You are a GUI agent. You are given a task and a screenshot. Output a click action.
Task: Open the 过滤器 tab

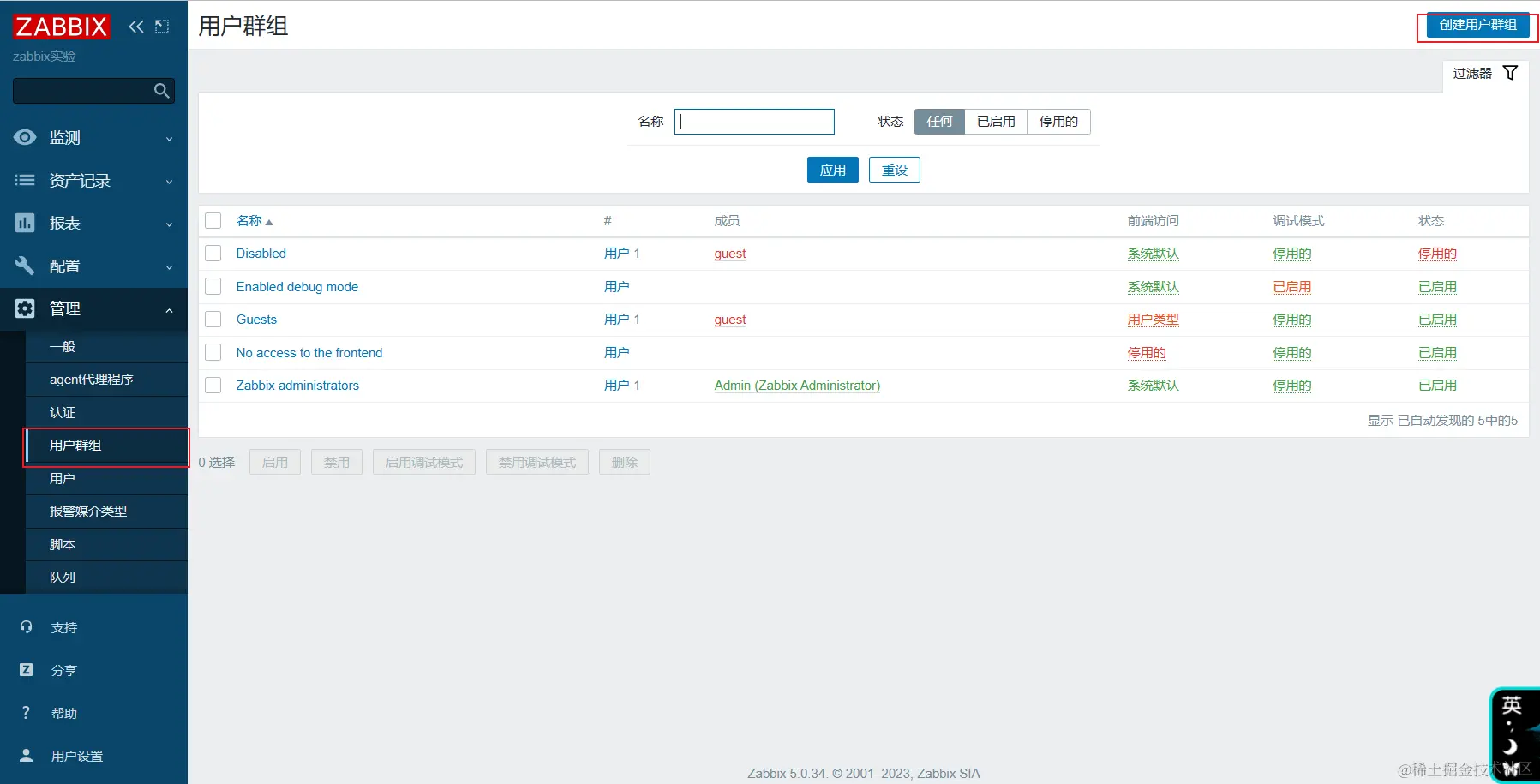tap(1485, 74)
